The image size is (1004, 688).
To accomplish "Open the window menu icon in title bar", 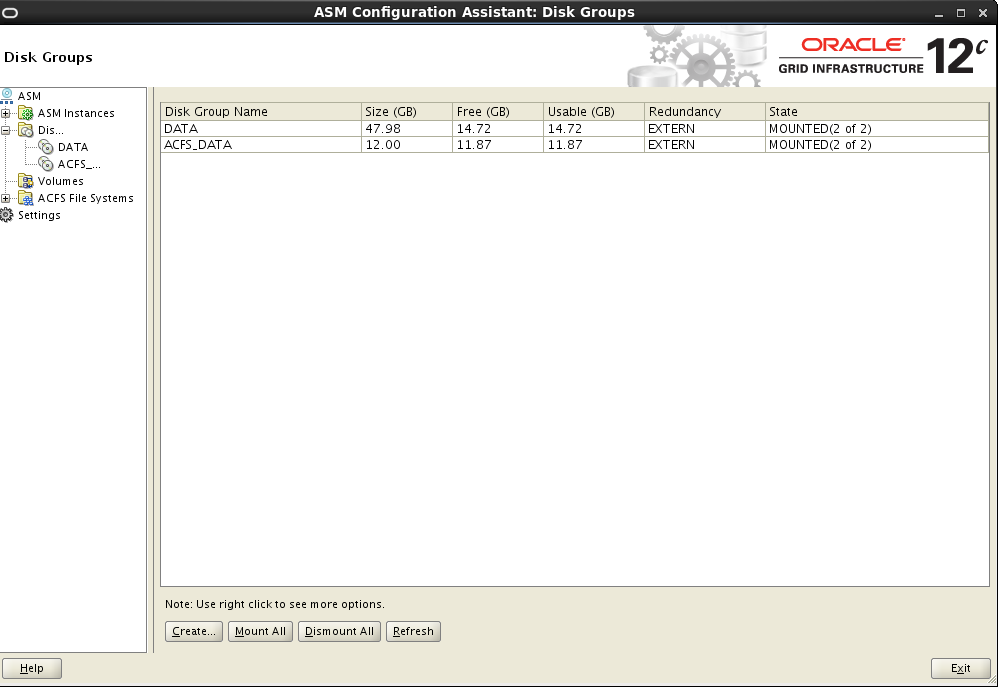I will click(10, 12).
